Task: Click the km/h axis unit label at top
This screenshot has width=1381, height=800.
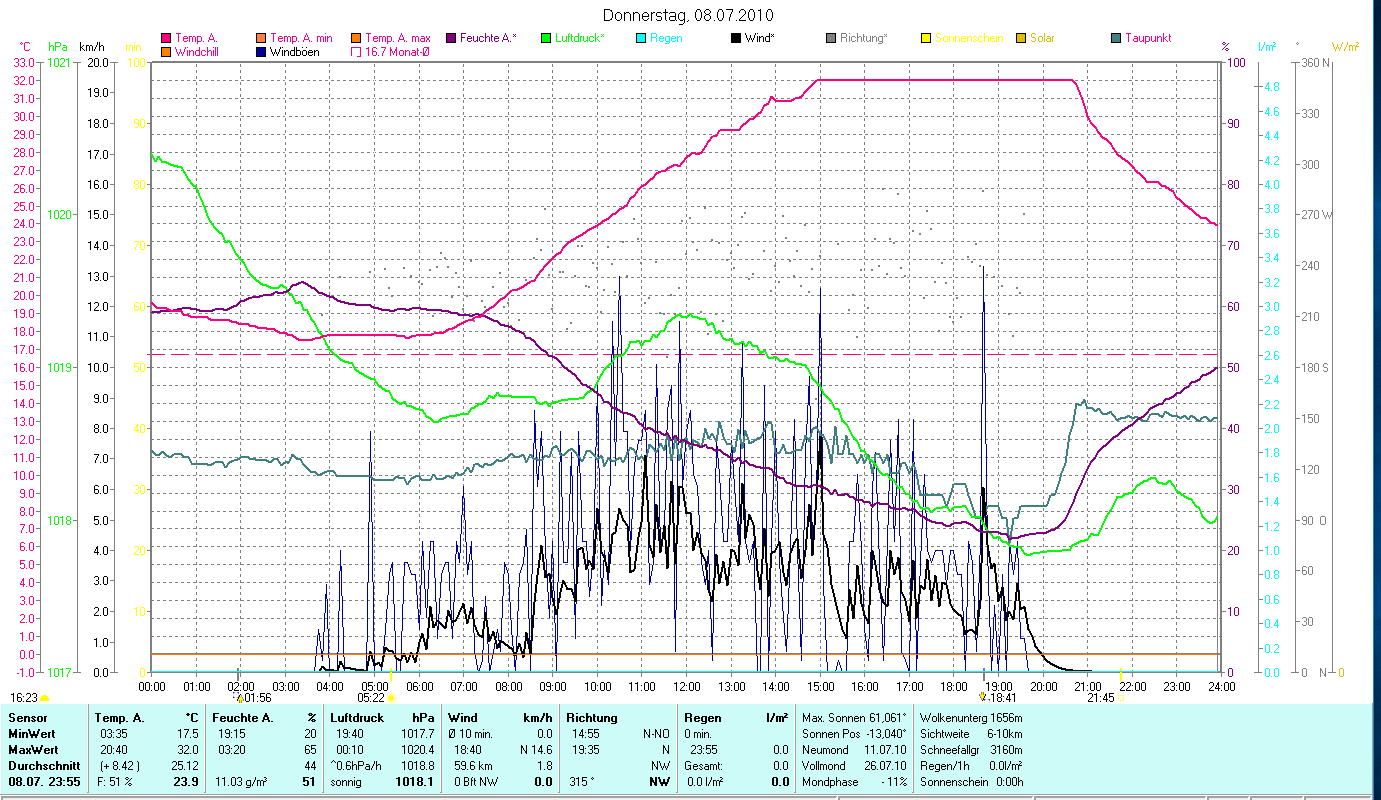Action: (x=91, y=47)
